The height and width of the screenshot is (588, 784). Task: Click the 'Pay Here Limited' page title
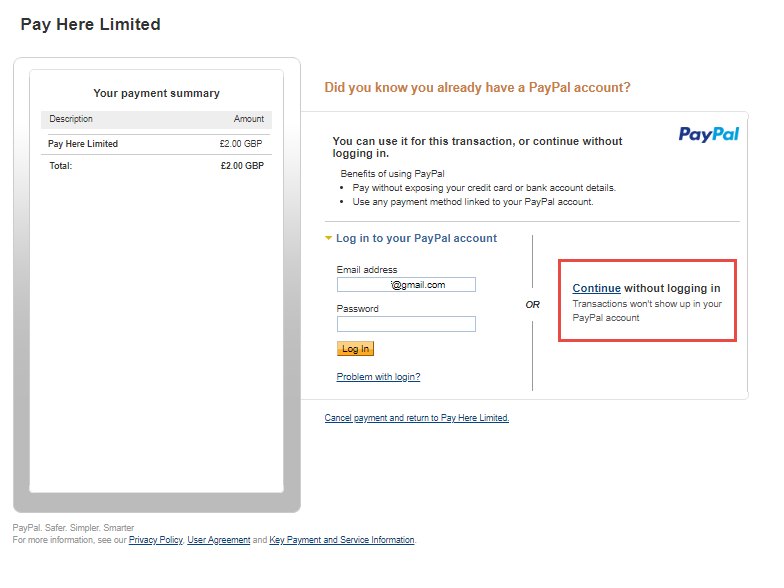(x=90, y=24)
